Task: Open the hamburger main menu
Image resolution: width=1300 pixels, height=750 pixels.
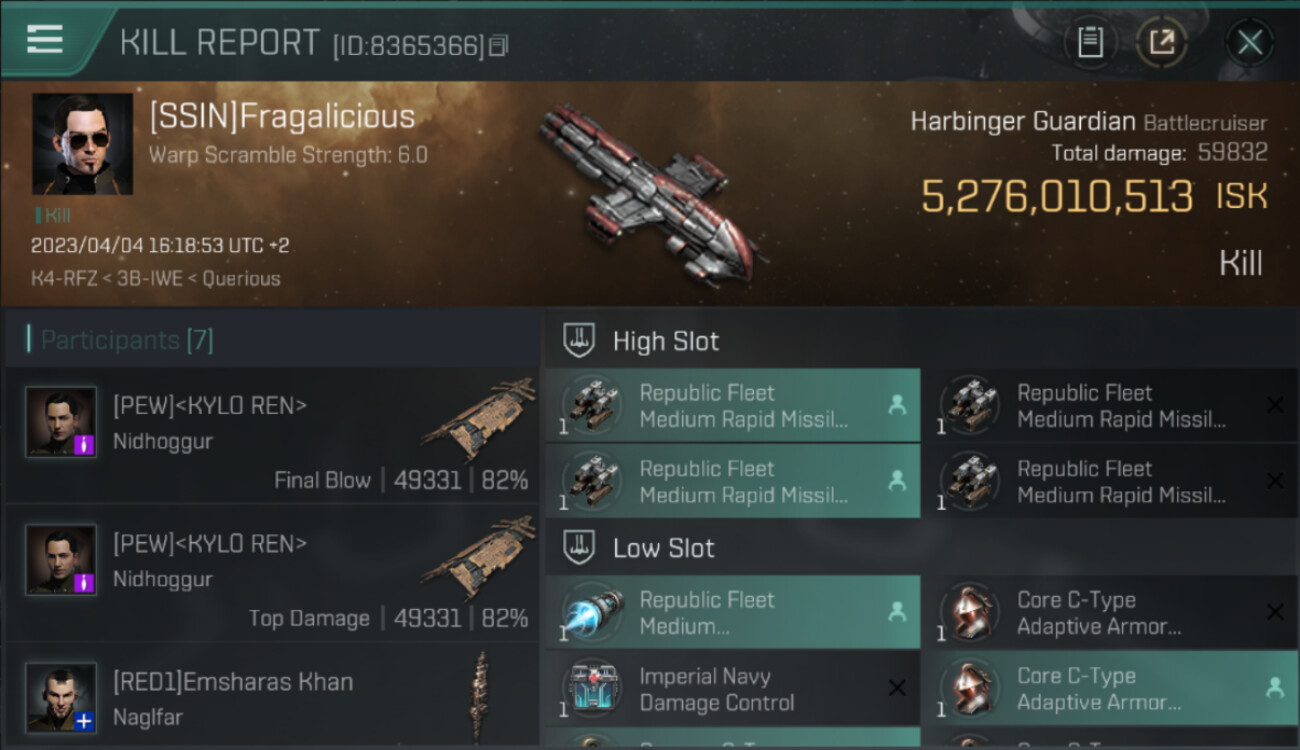Action: pos(45,39)
